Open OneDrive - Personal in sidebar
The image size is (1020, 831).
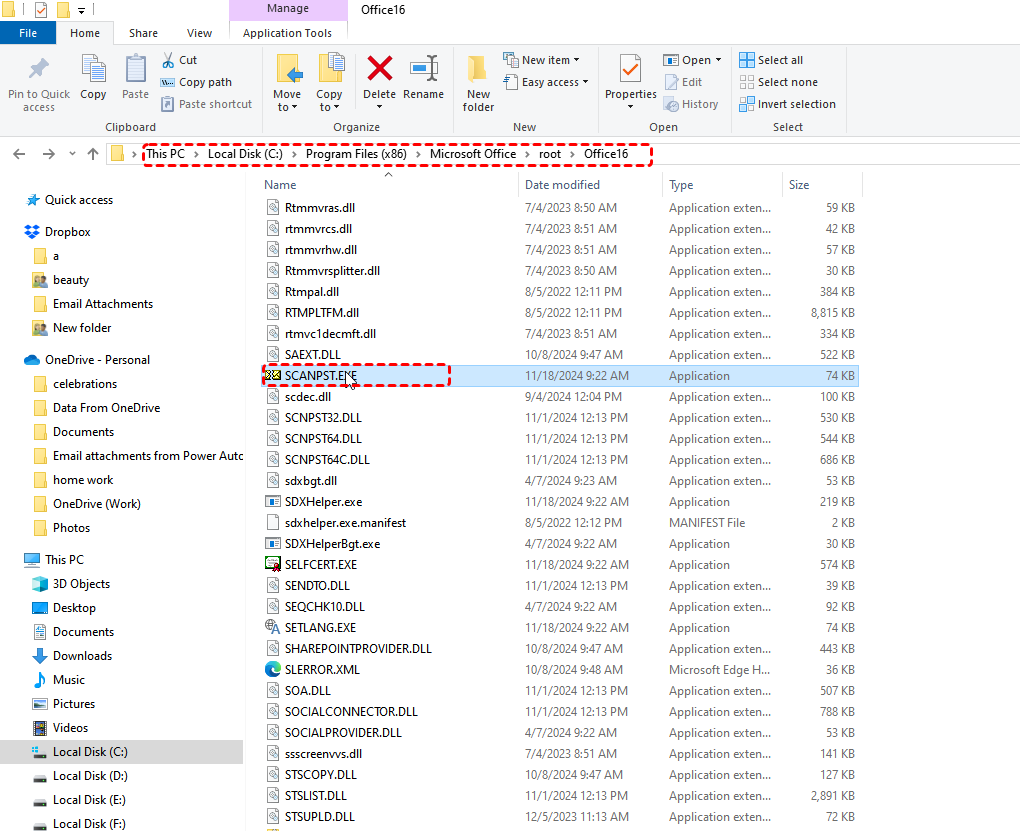97,360
